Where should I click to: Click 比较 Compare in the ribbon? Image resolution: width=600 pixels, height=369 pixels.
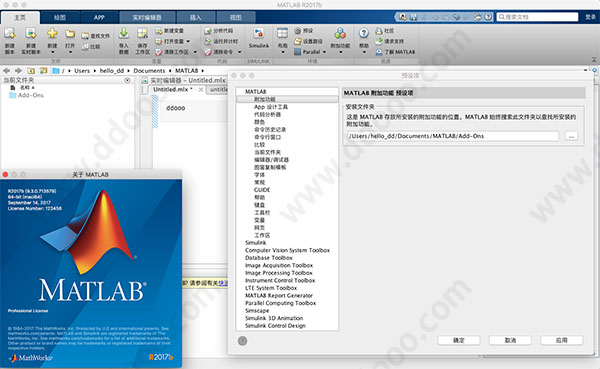pyautogui.click(x=91, y=46)
